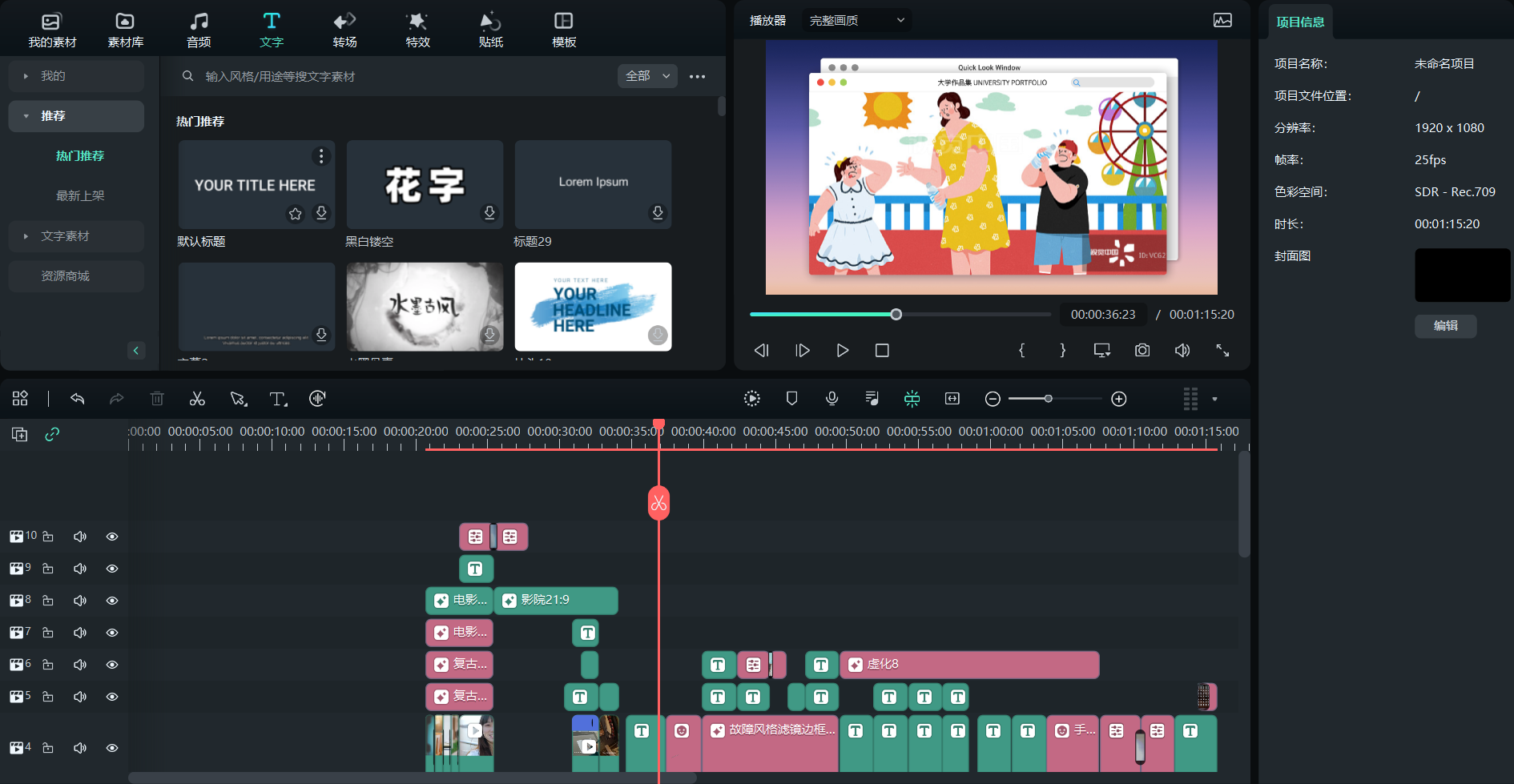
Task: Open the voiceover recording mic icon
Action: point(831,398)
